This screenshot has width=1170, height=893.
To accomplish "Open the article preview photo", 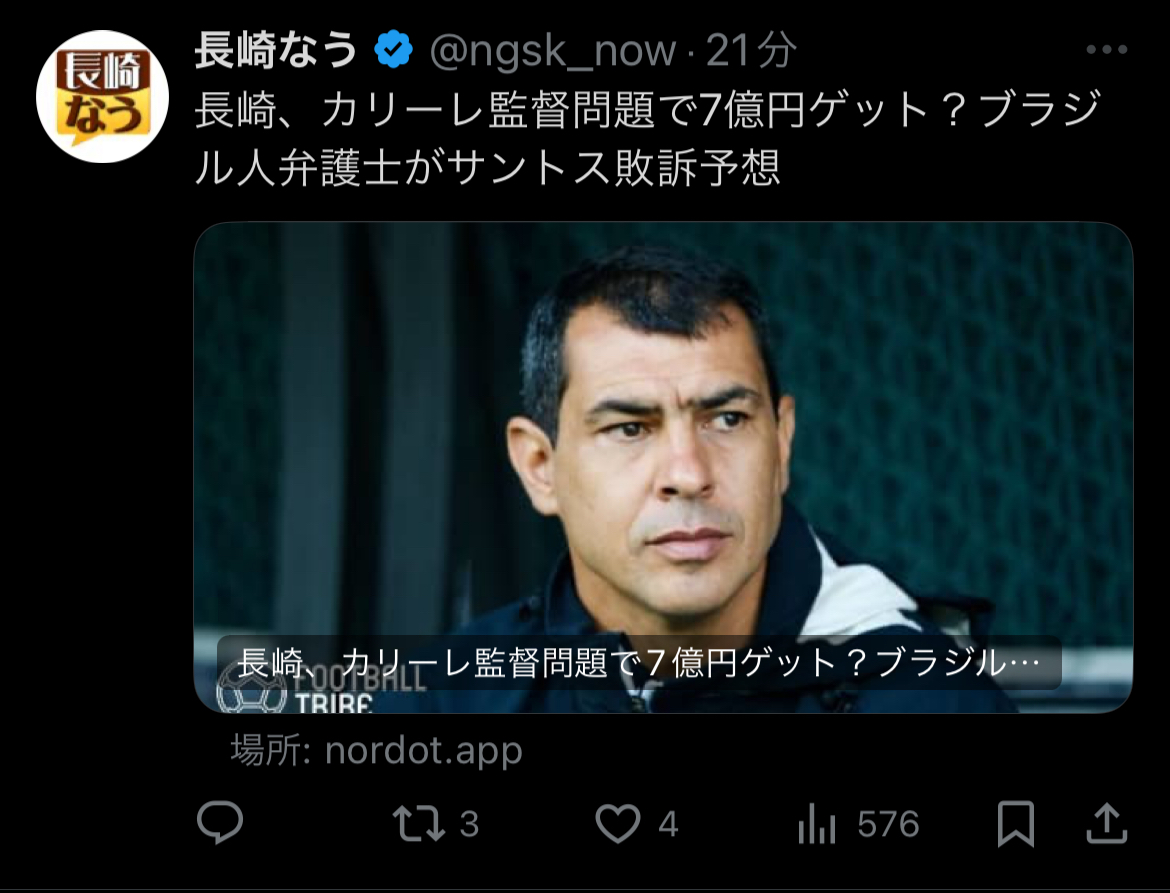I will [663, 467].
